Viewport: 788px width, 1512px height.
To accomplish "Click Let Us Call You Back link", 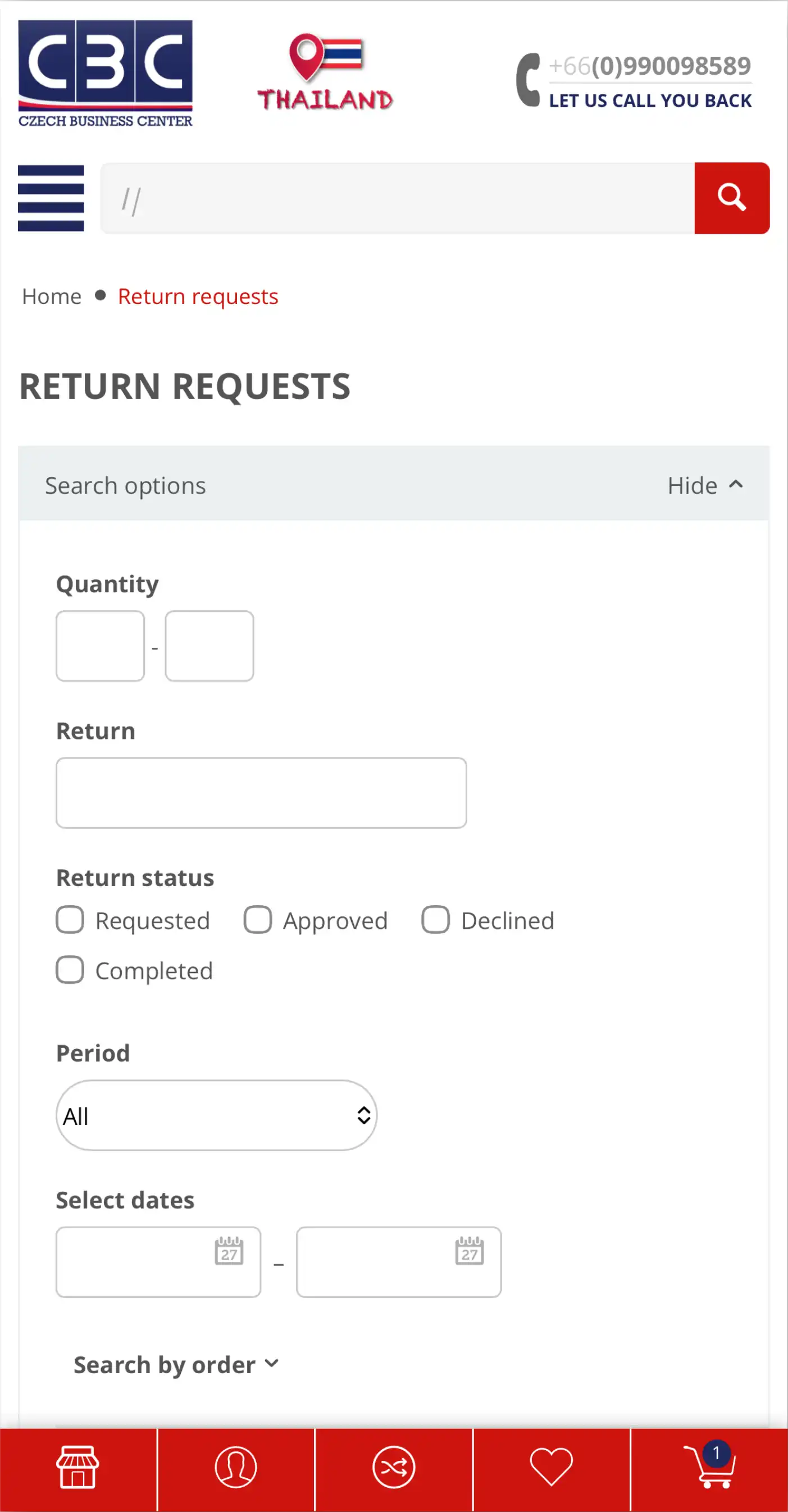I will (x=650, y=101).
